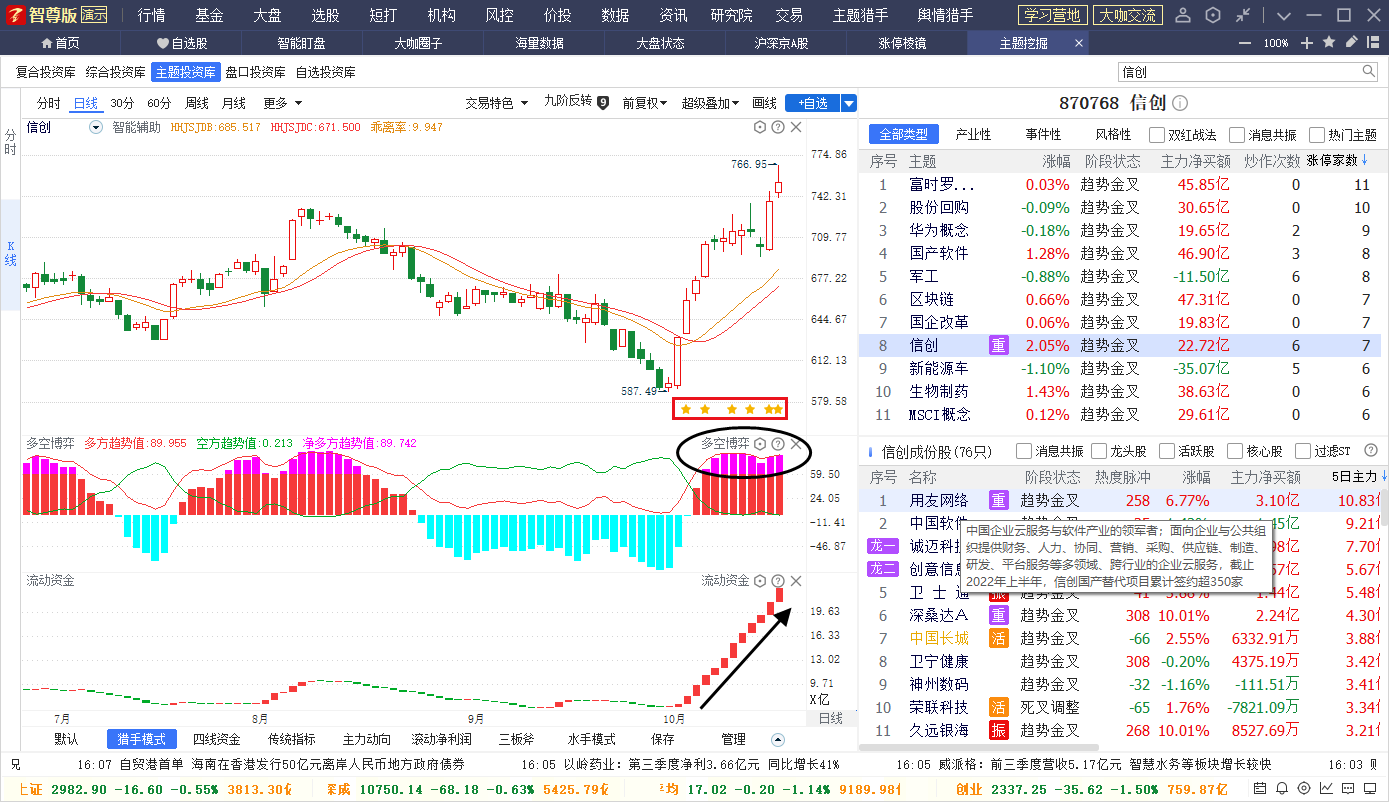Select the 产业性 theme type tab
Viewport: 1389px width, 802px height.
click(x=973, y=135)
